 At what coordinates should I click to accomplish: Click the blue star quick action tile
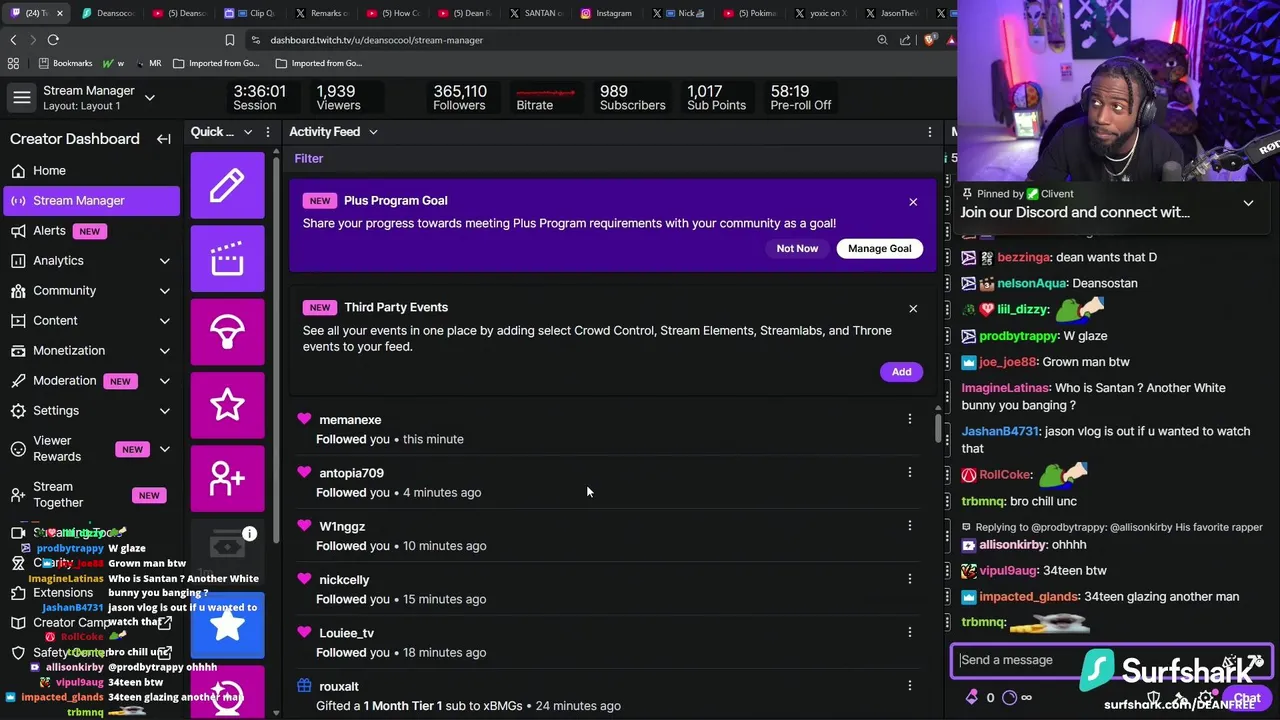coord(228,625)
